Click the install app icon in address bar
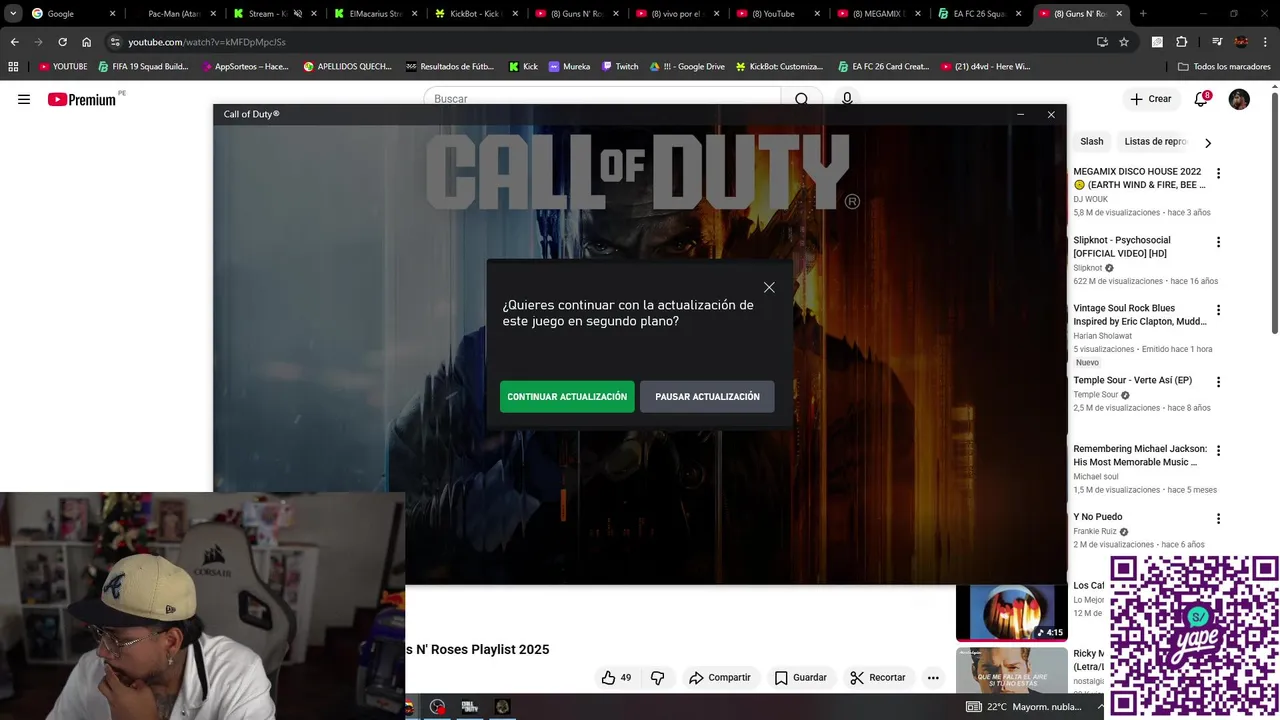The width and height of the screenshot is (1280, 720). point(1102,42)
